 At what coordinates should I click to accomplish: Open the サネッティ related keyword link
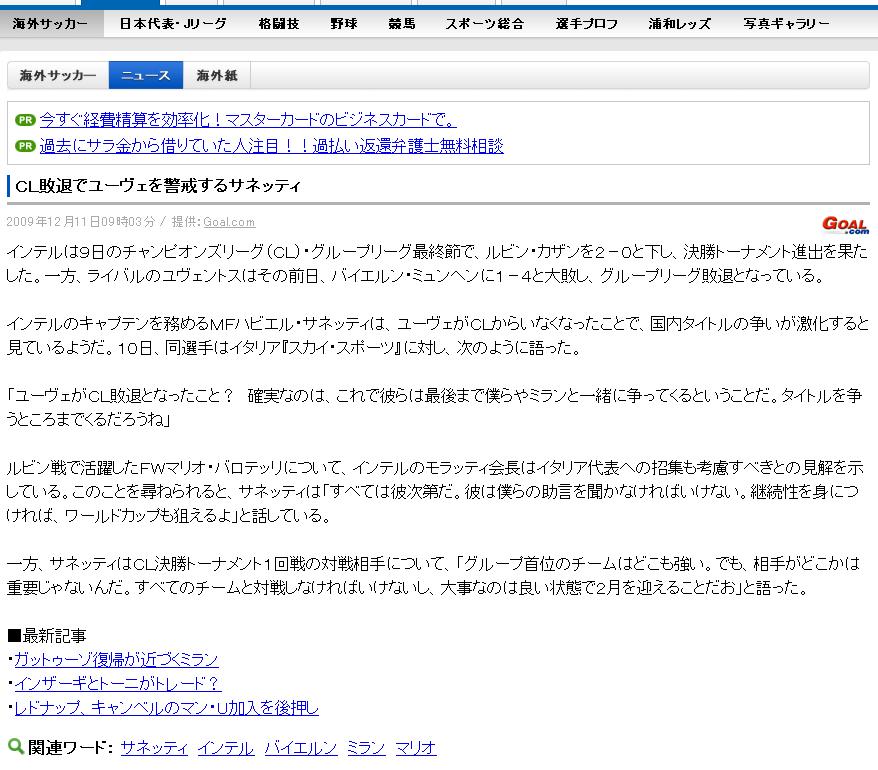click(x=154, y=748)
